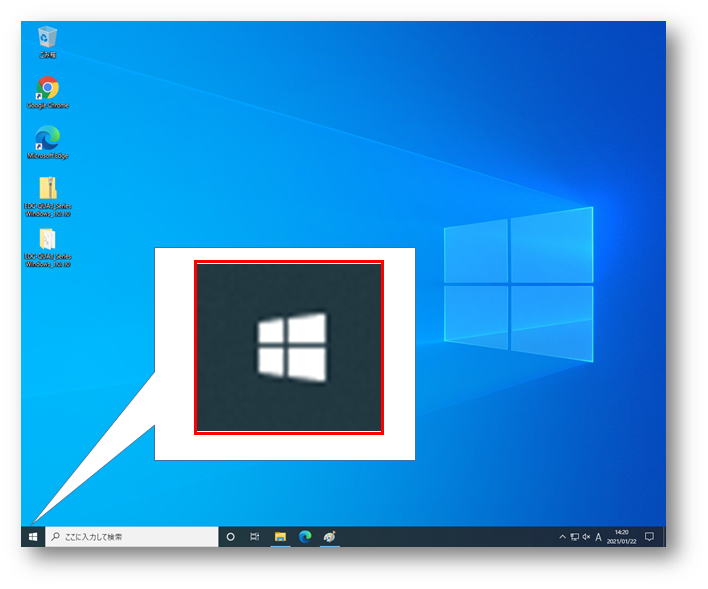Open the clock showing 2021/01/22
Viewport: 708px width, 589px height.
622,537
